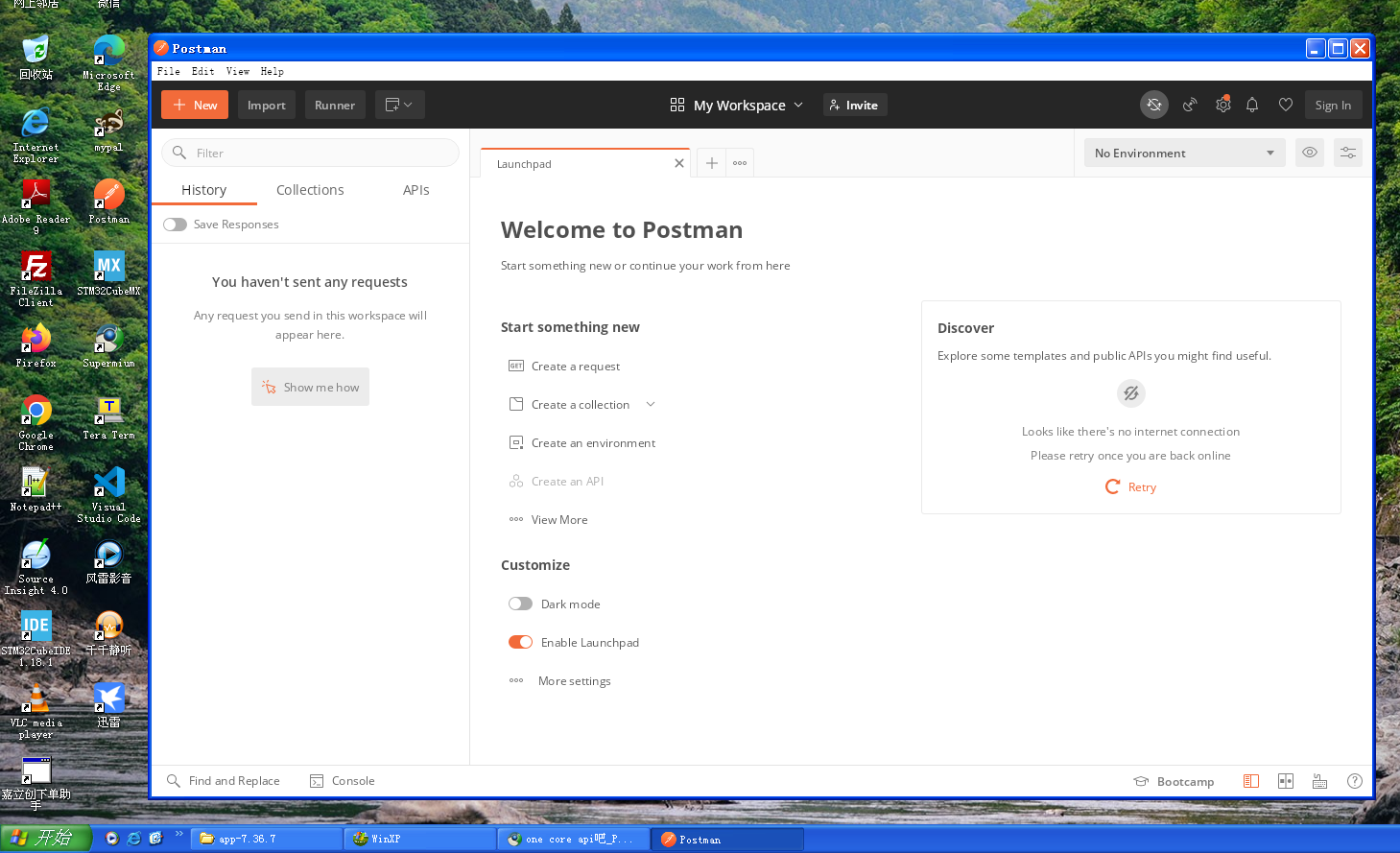Click the FileZilla Client desktop icon
The image size is (1400, 853).
[x=36, y=279]
